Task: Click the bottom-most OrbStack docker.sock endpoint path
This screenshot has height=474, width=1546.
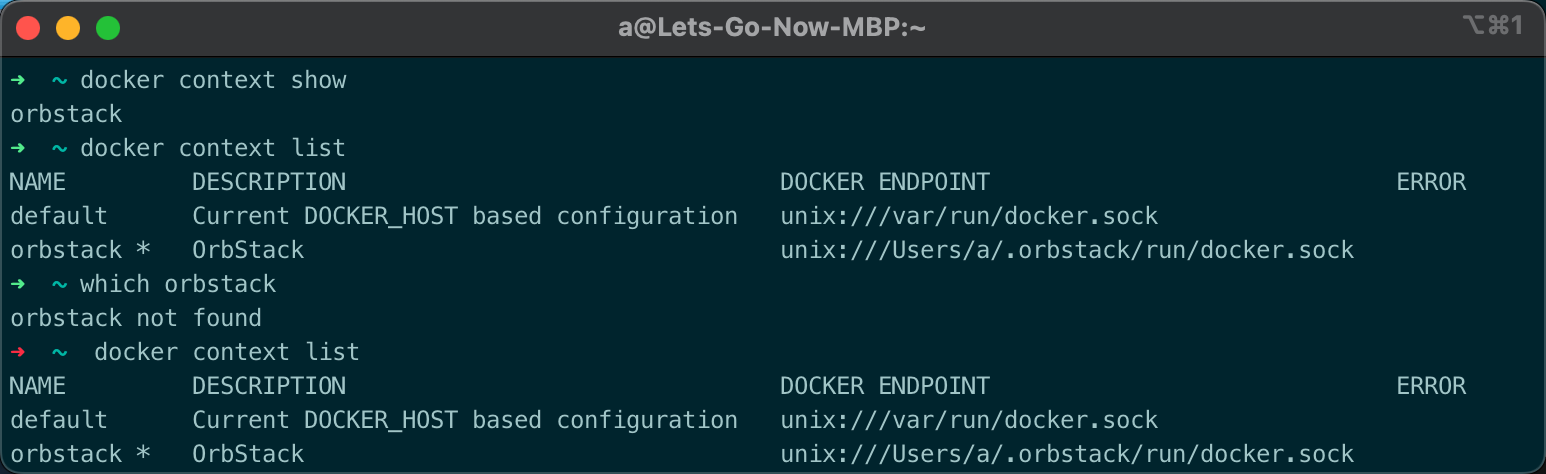Action: (x=1066, y=454)
